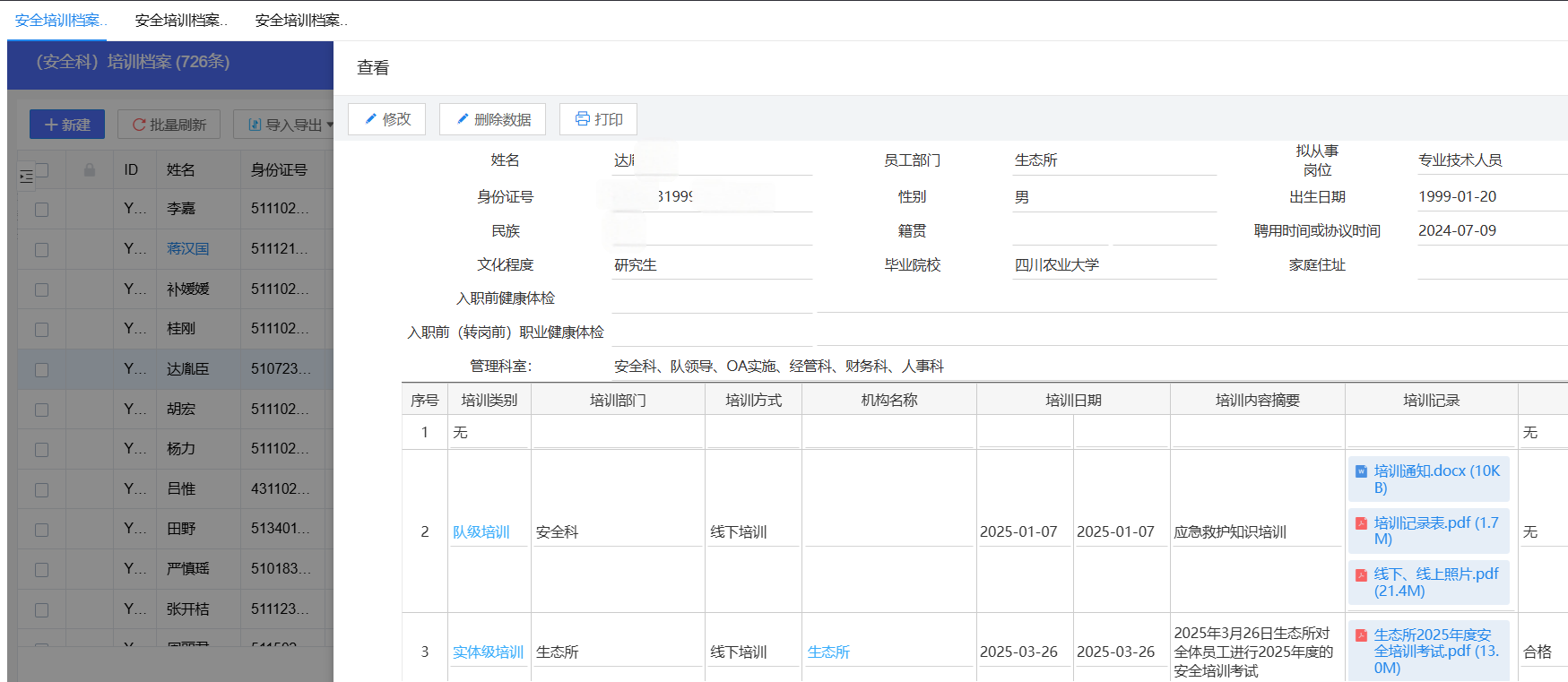Switch to the second 安全培训档案 tab
The height and width of the screenshot is (682, 1568).
coord(180,20)
